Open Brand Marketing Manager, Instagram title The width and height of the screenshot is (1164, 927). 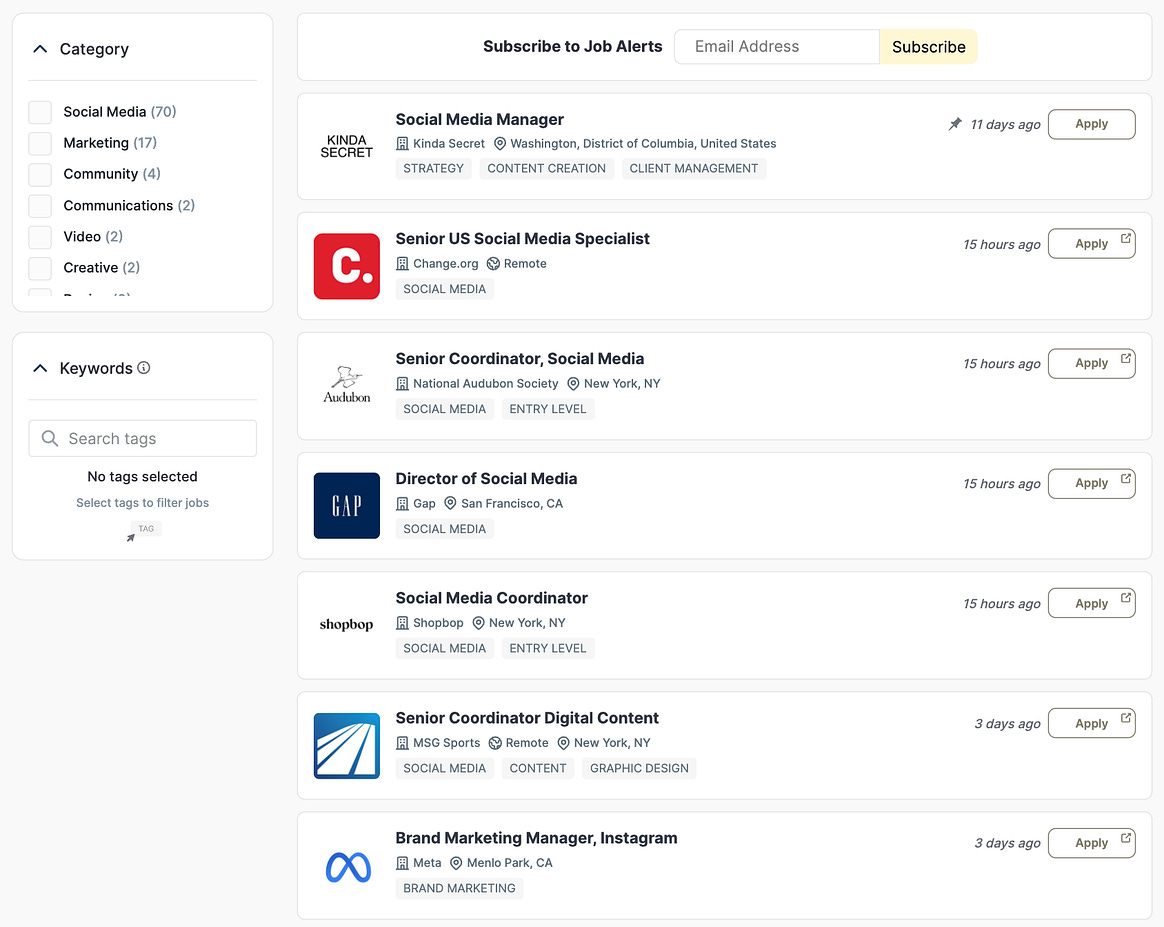pyautogui.click(x=536, y=838)
